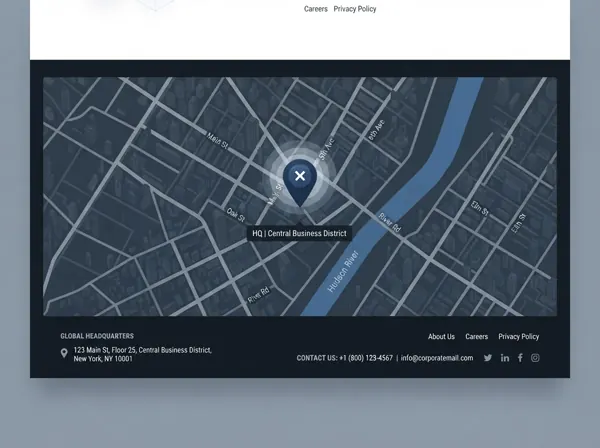This screenshot has width=600, height=448.
Task: Click the 5th Ave label on map
Action: [x=326, y=149]
